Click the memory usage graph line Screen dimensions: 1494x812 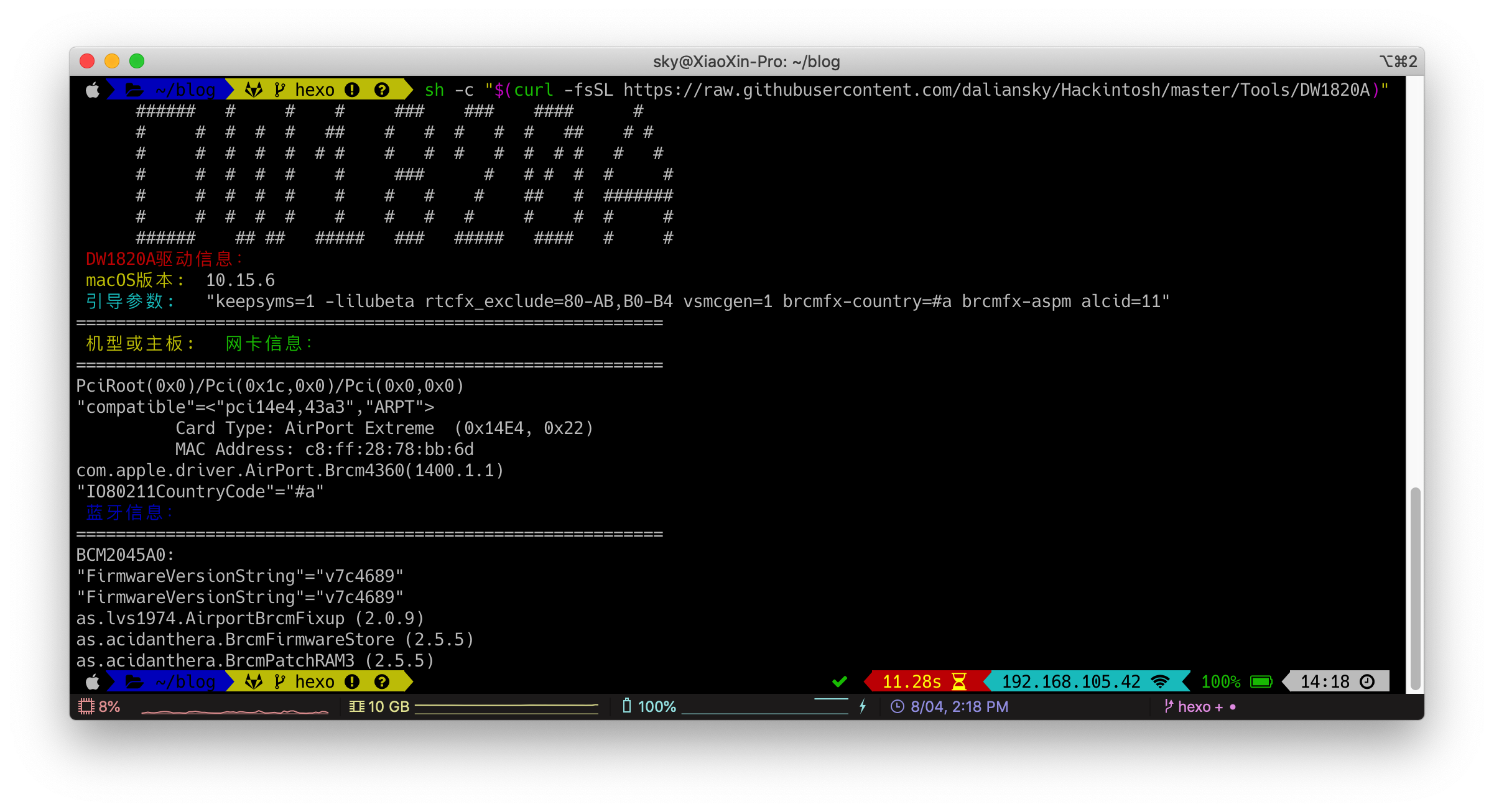[x=506, y=707]
